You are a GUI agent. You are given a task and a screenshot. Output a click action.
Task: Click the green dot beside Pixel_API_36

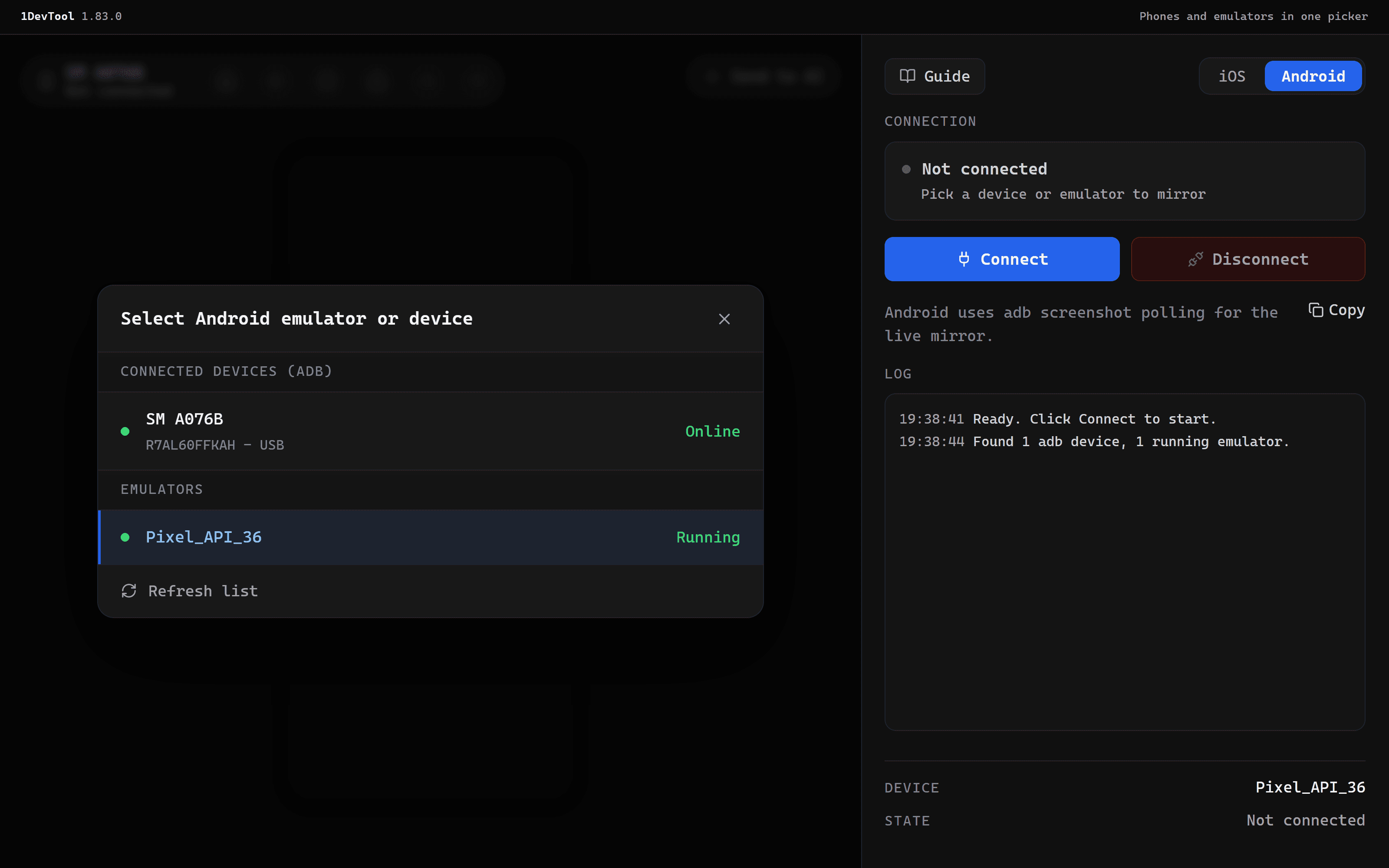point(125,537)
